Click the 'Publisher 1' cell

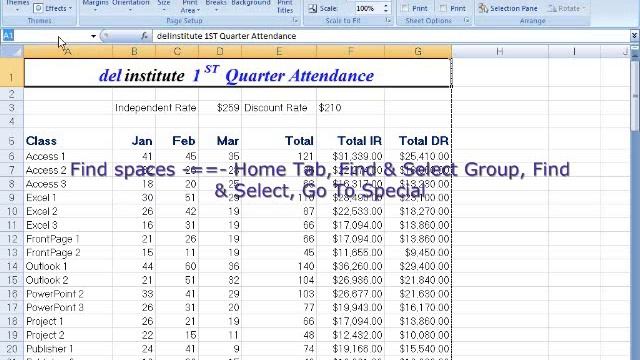pyautogui.click(x=68, y=349)
